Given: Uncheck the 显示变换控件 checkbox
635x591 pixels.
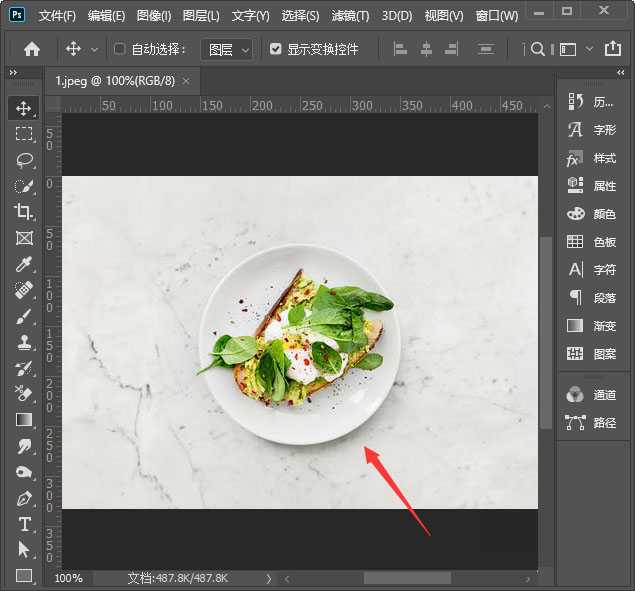Looking at the screenshot, I should pyautogui.click(x=276, y=49).
